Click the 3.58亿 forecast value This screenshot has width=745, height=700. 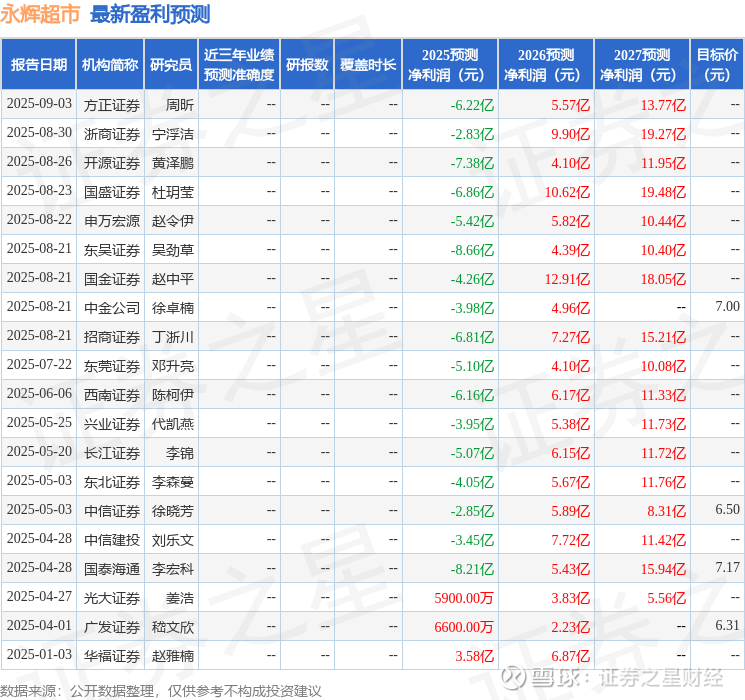pos(475,656)
